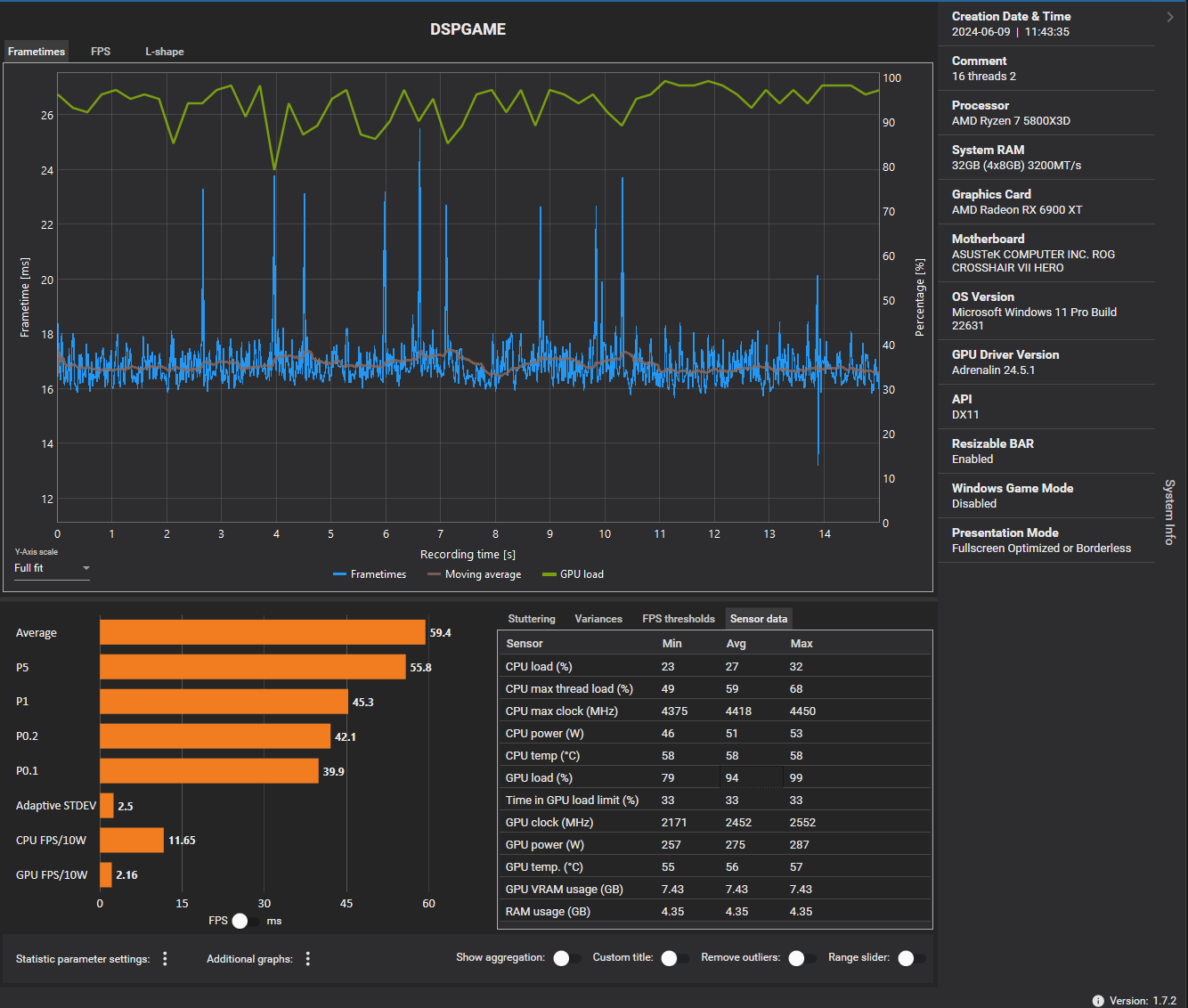Screen dimensions: 1188x1008
Task: Click the Version: 1.7.2 text
Action: click(1143, 1001)
